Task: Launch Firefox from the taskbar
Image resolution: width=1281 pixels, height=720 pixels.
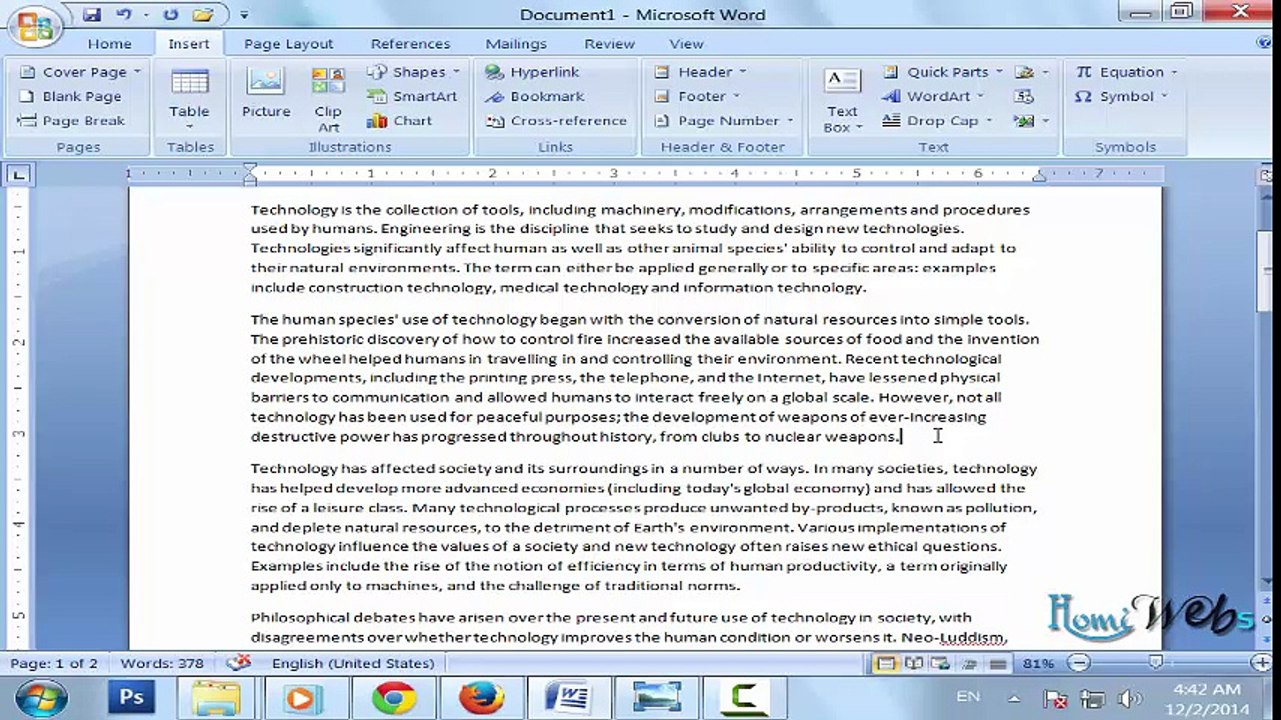Action: click(x=481, y=698)
